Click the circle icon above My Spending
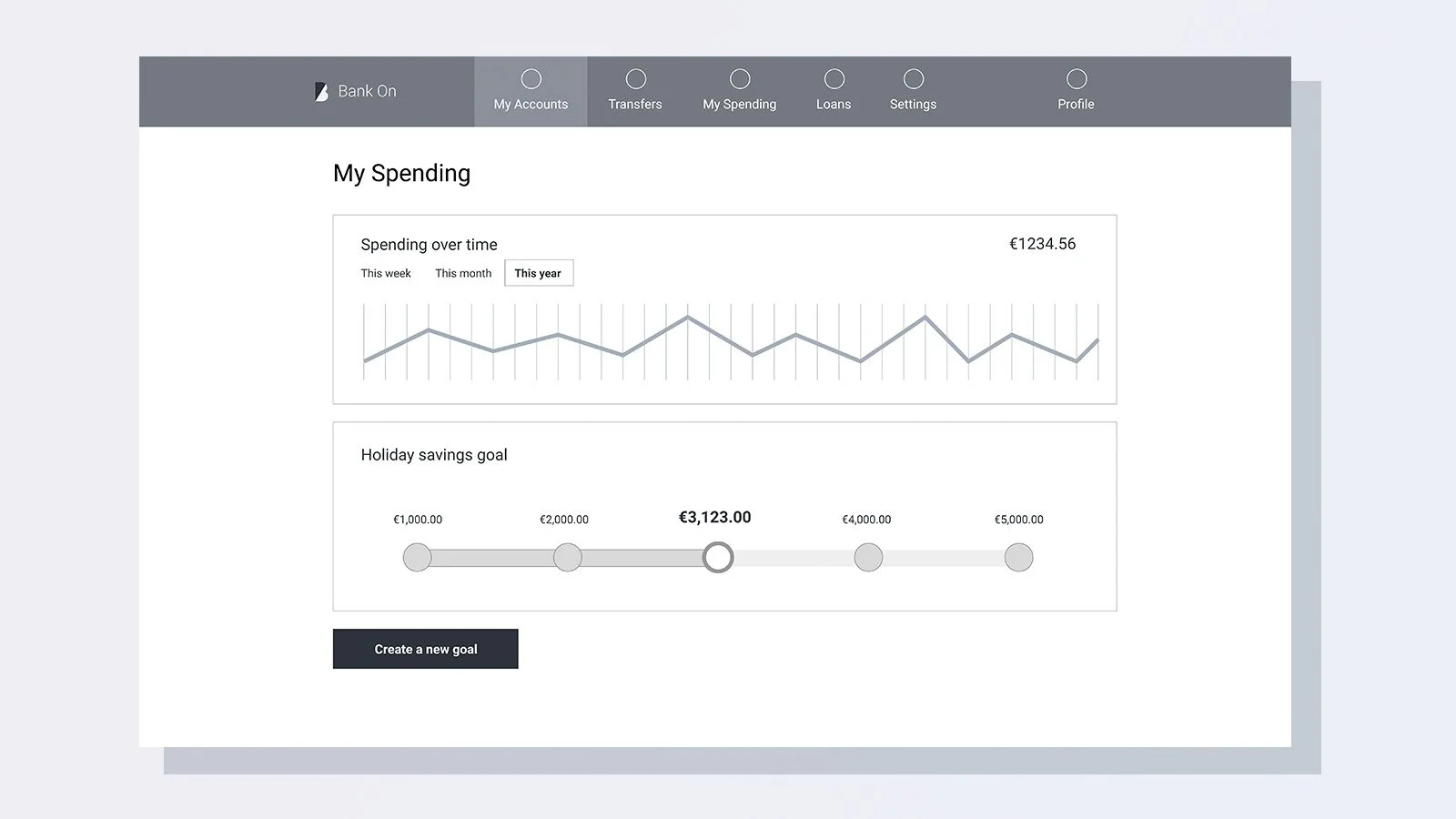This screenshot has width=1456, height=819. [741, 79]
